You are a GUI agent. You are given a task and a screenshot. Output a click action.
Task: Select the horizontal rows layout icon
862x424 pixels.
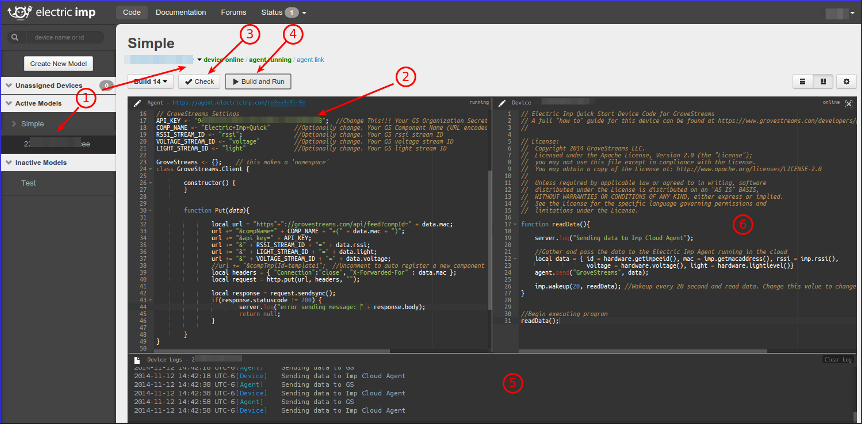pyautogui.click(x=801, y=81)
